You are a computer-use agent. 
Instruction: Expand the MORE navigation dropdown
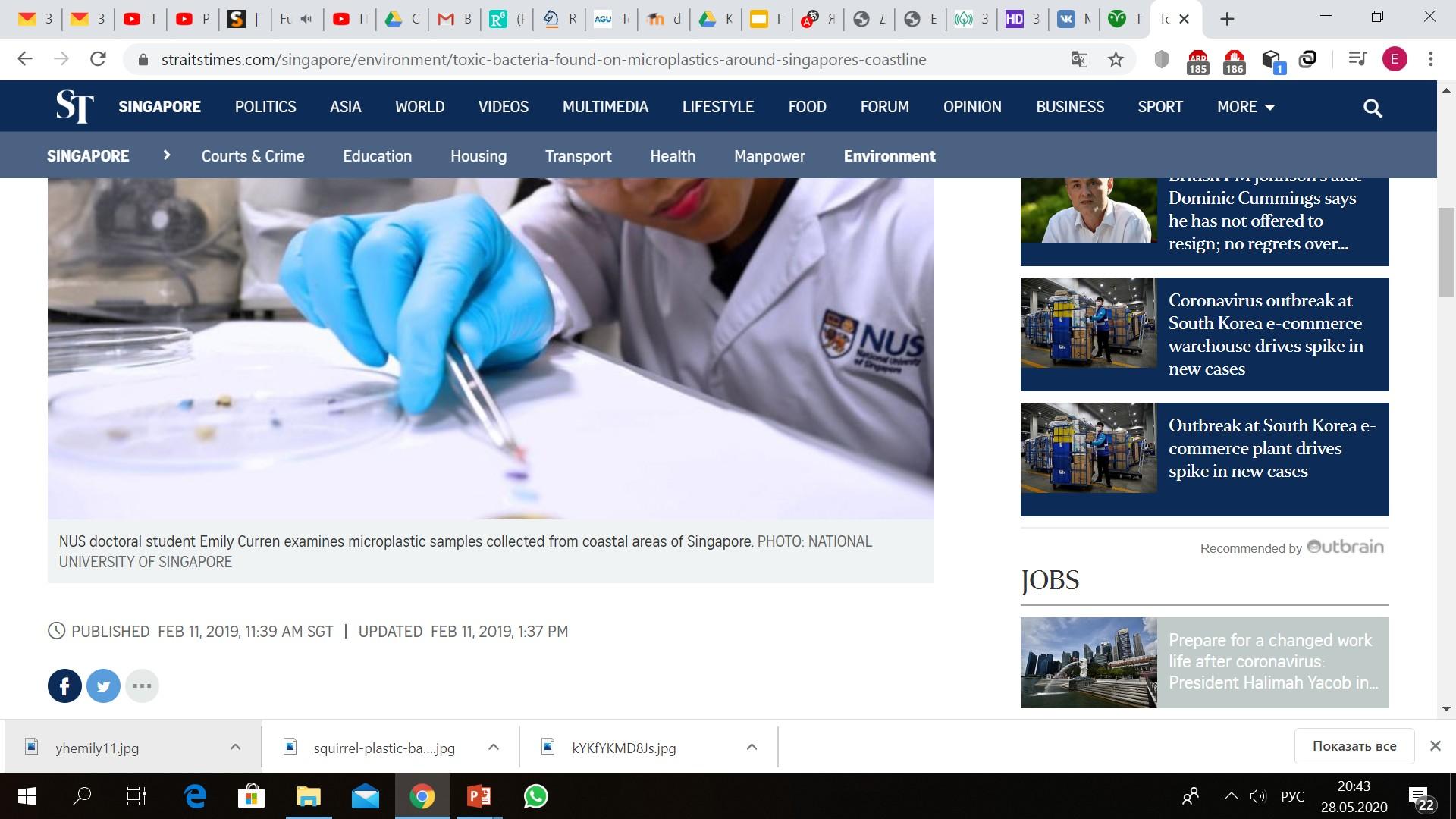click(x=1245, y=107)
